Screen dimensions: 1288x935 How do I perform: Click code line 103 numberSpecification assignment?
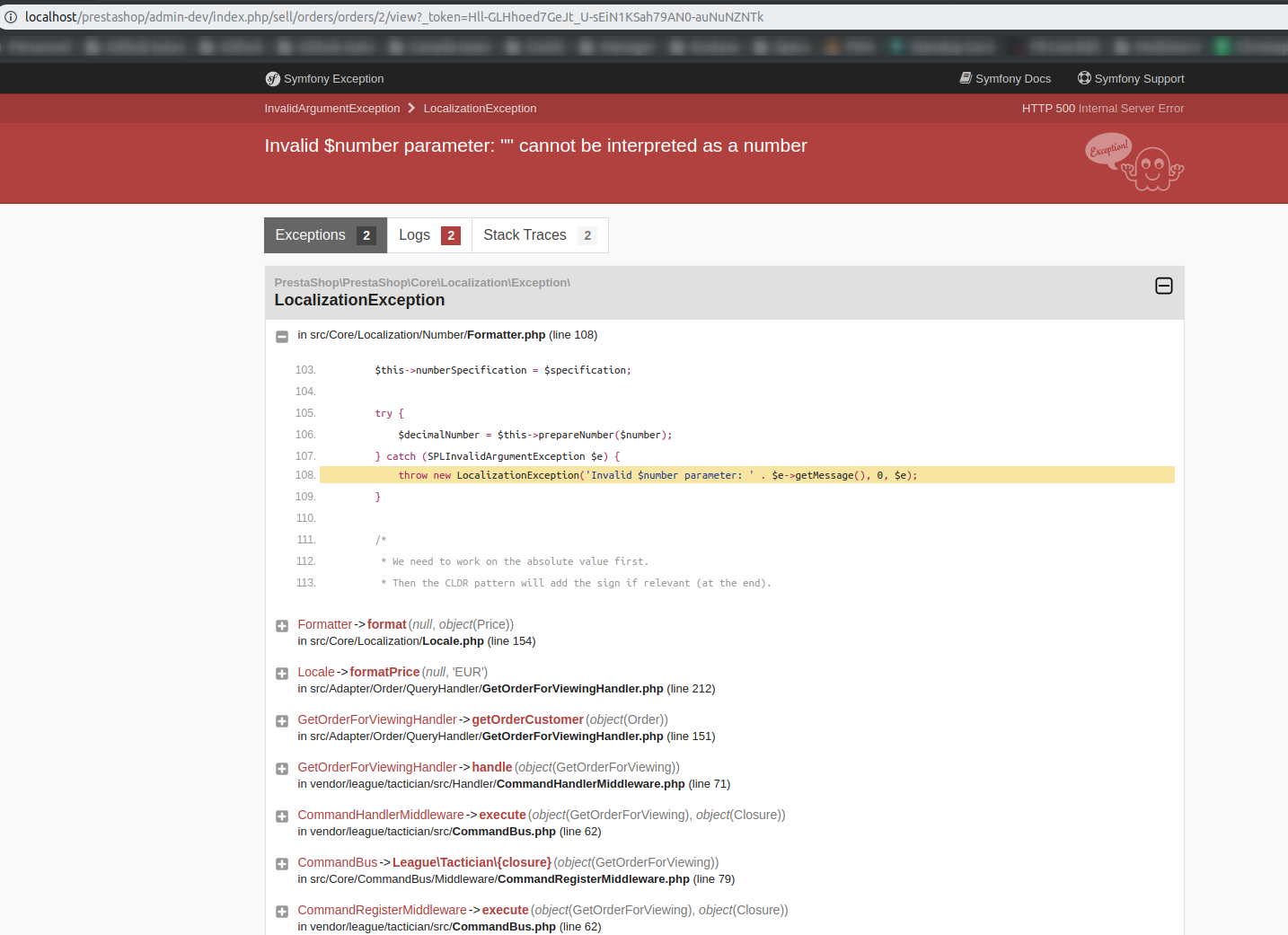click(x=503, y=370)
